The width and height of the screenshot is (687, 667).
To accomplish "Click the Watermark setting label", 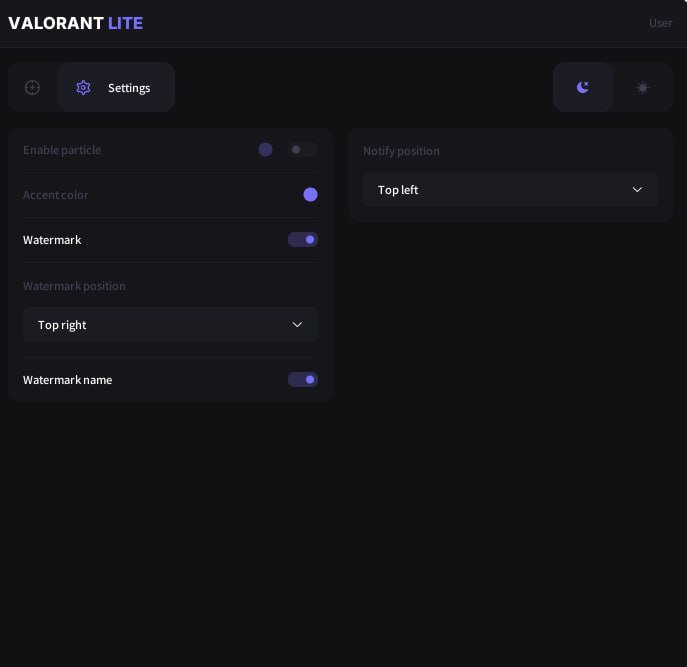I will pos(52,240).
